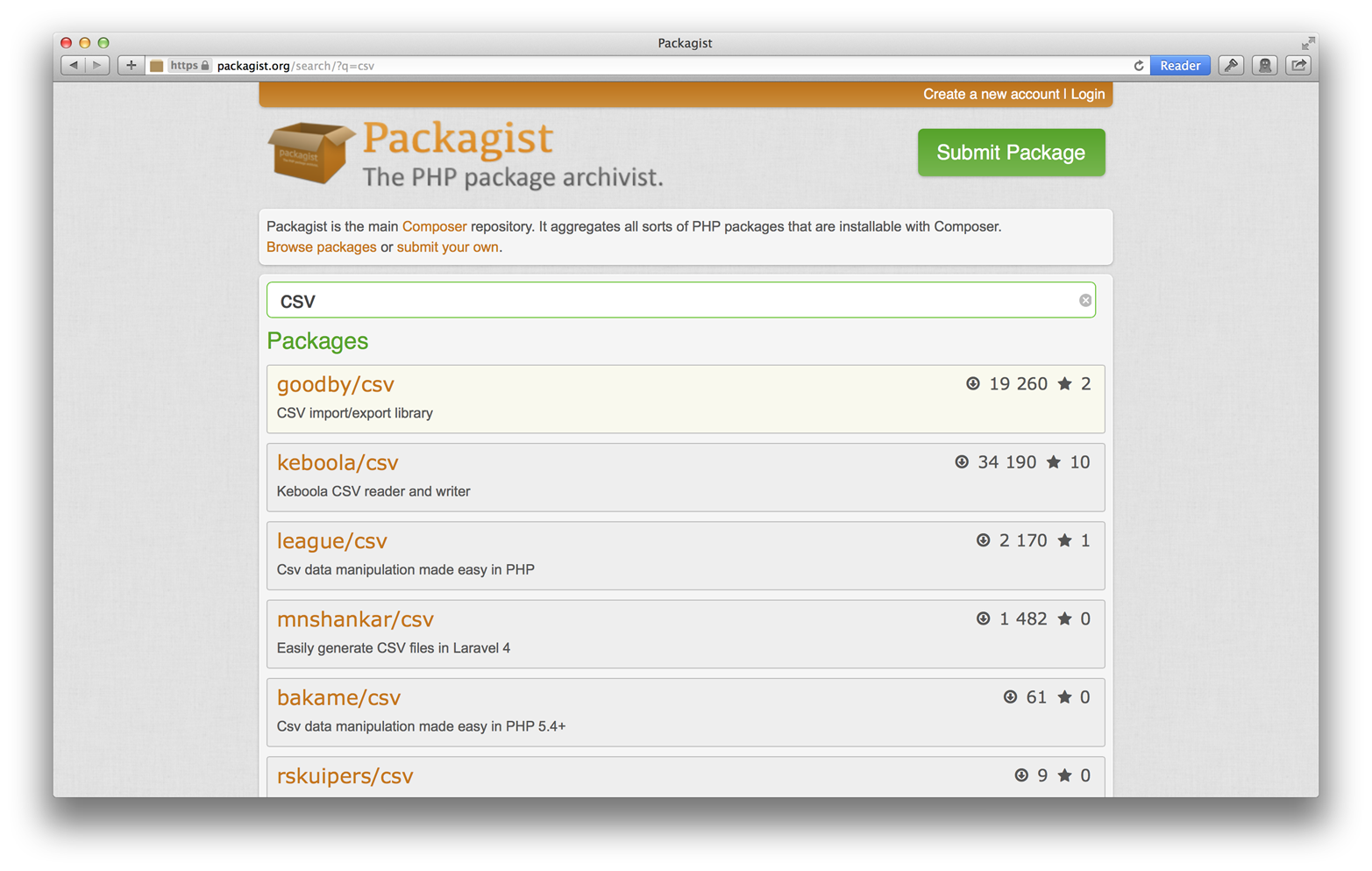
Task: Click inside the CSV search input field
Action: [x=614, y=299]
